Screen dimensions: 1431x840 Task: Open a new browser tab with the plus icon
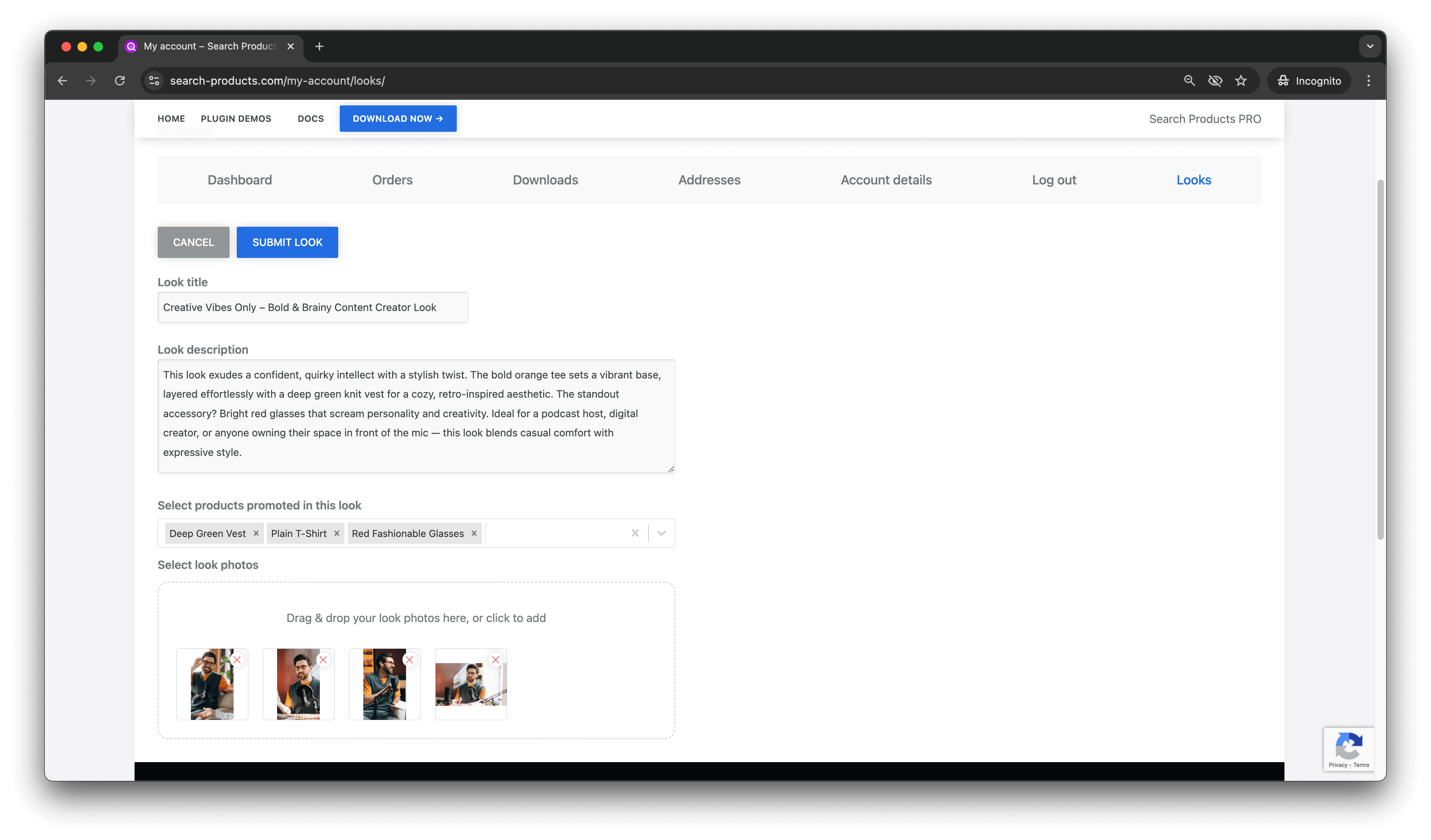tap(319, 46)
